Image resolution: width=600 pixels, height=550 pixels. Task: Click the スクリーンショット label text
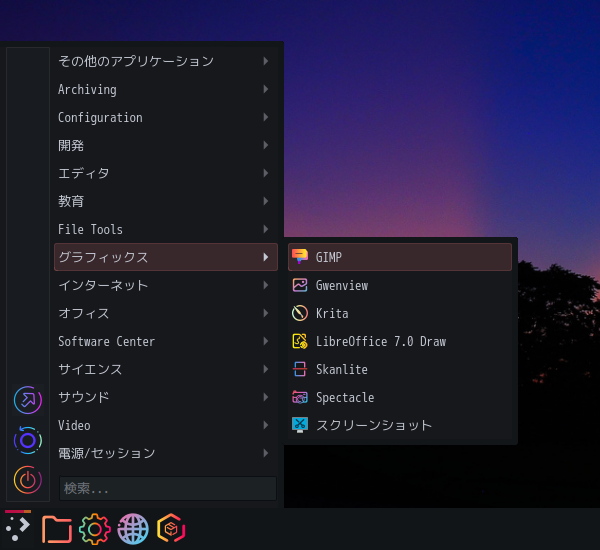click(x=374, y=425)
